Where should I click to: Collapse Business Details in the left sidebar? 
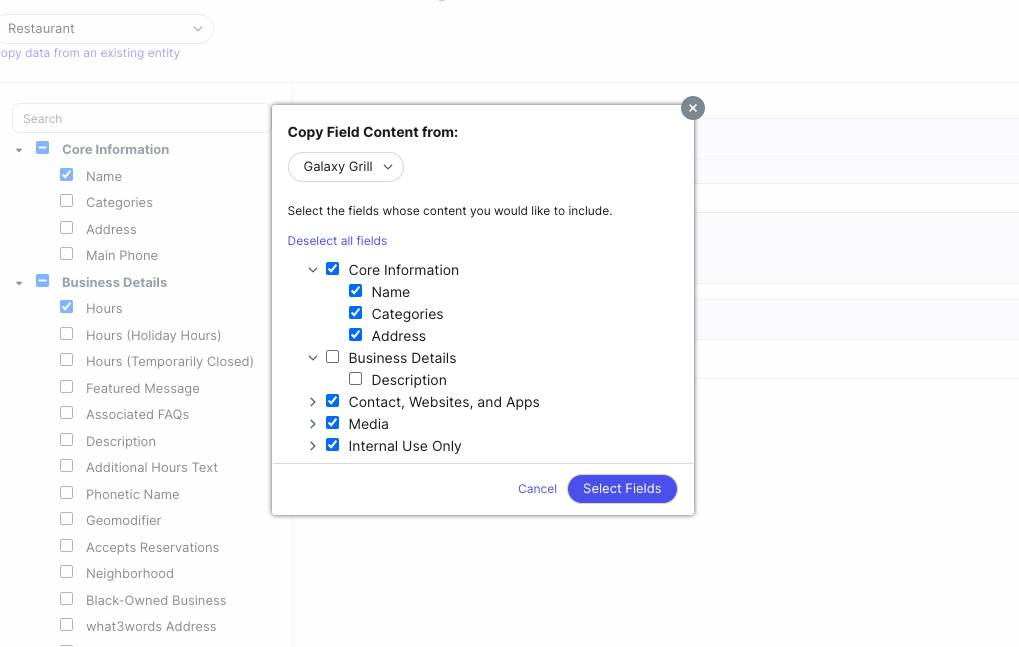(18, 282)
